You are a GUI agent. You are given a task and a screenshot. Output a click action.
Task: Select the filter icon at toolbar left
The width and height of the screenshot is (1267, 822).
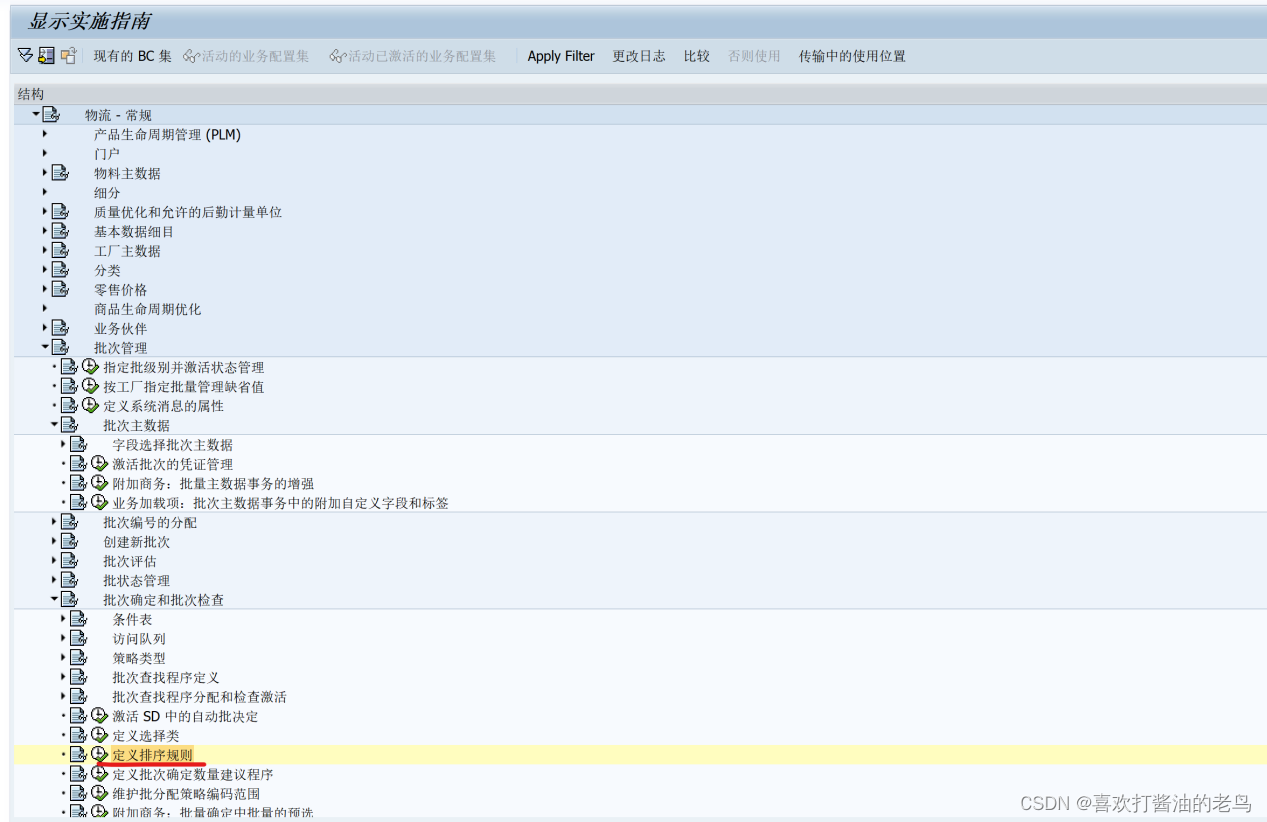tap(24, 56)
